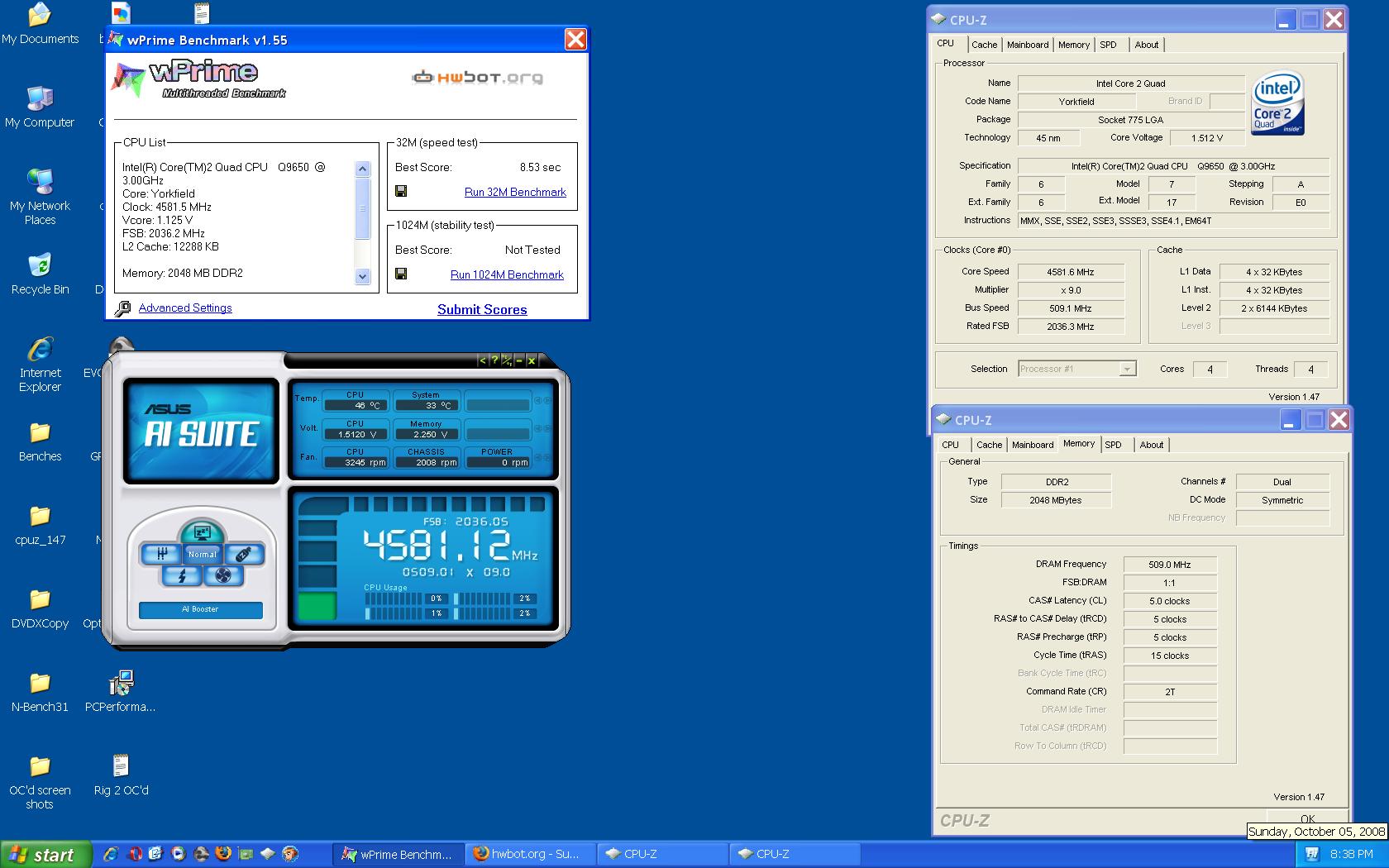This screenshot has width=1389, height=868.
Task: Open the cpuz_147 folder
Action: click(x=40, y=525)
